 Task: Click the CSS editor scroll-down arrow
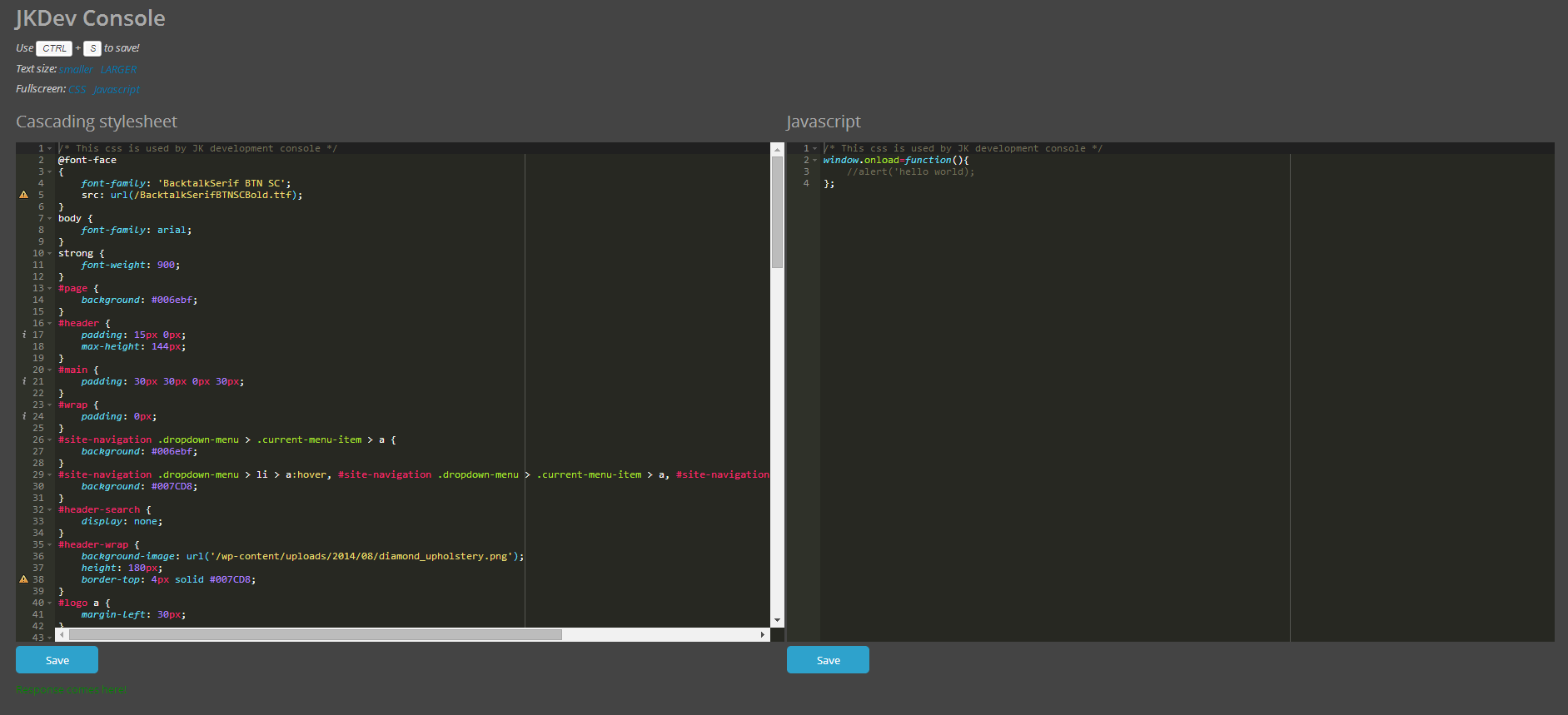(x=777, y=620)
